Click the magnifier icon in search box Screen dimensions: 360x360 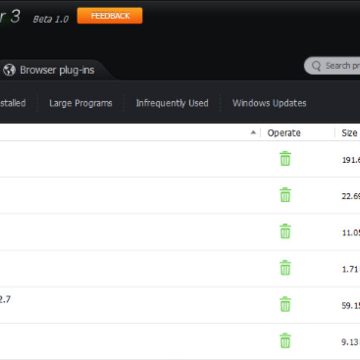(x=316, y=66)
